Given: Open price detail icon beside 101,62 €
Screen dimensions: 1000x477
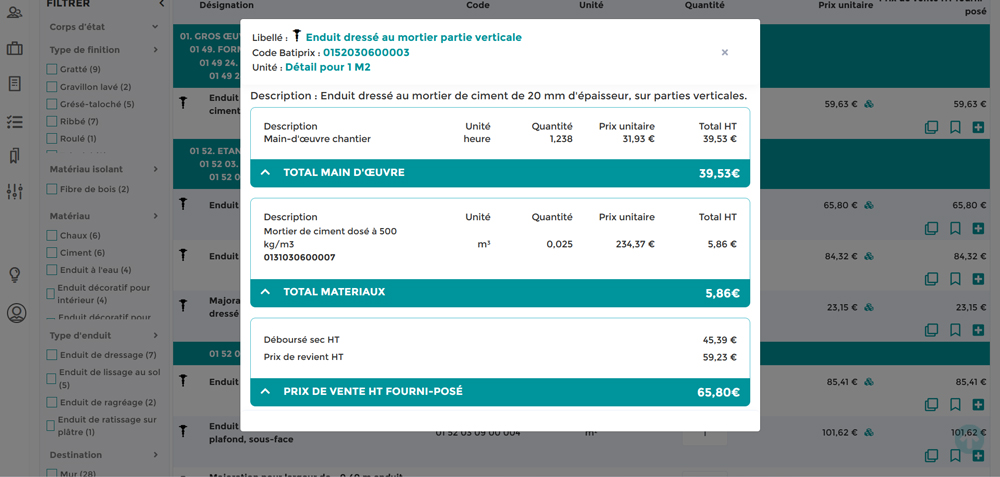Looking at the screenshot, I should pyautogui.click(x=869, y=432).
